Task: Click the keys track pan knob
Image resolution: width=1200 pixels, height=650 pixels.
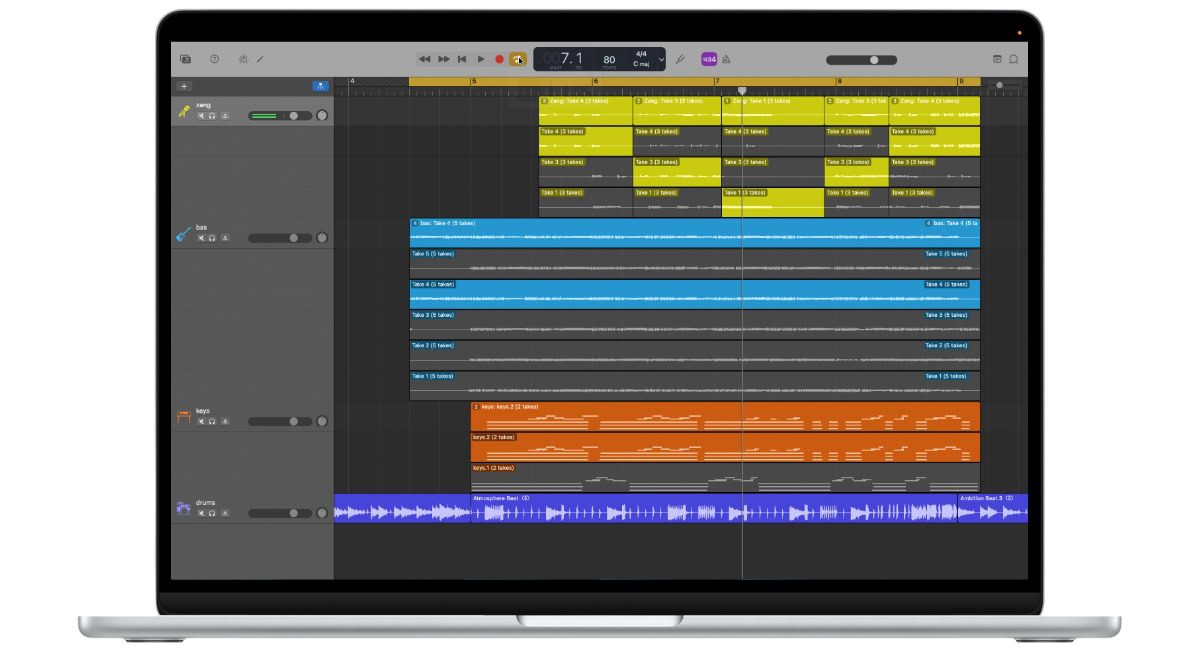Action: coord(322,421)
